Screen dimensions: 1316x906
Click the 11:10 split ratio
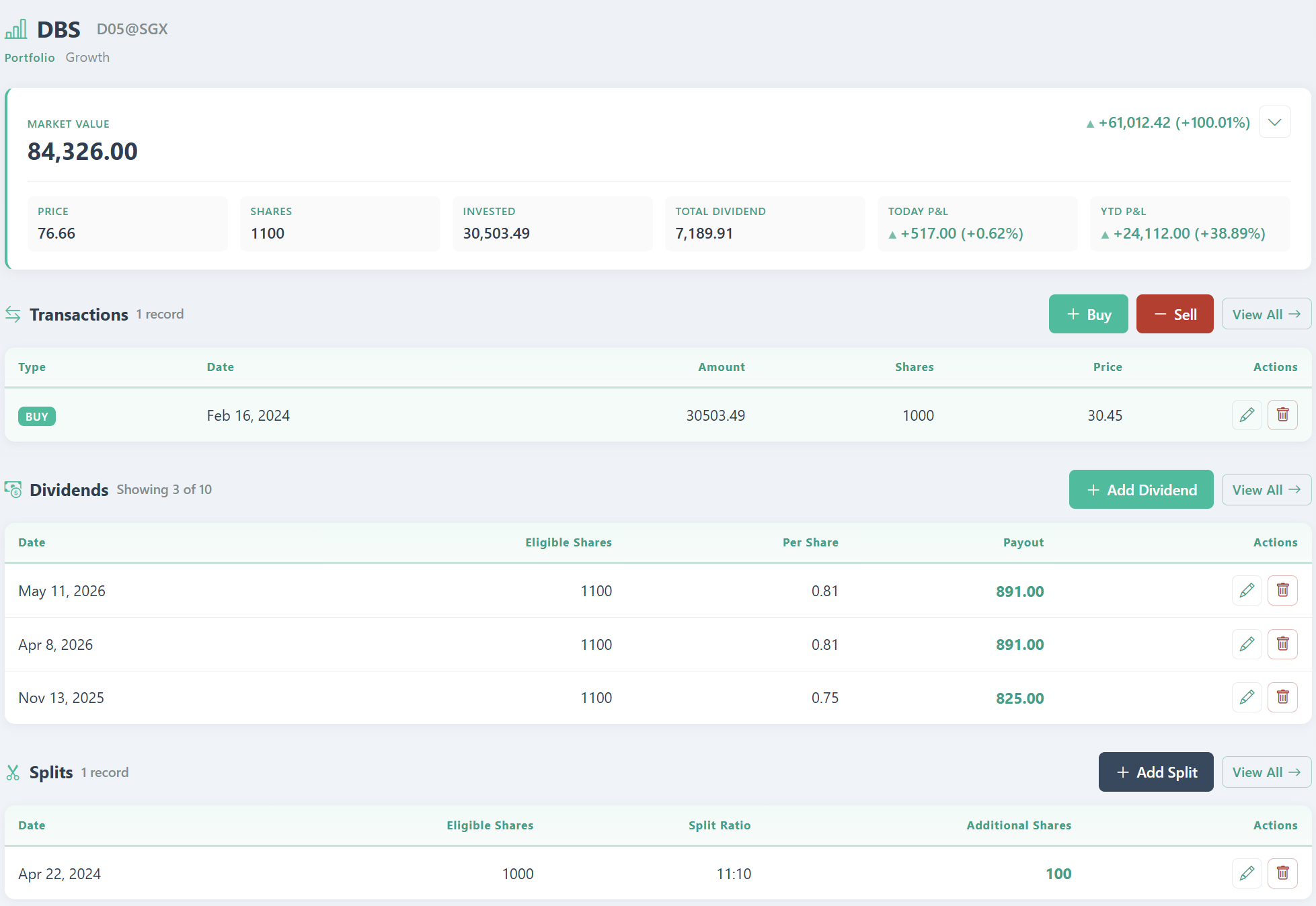(x=734, y=874)
